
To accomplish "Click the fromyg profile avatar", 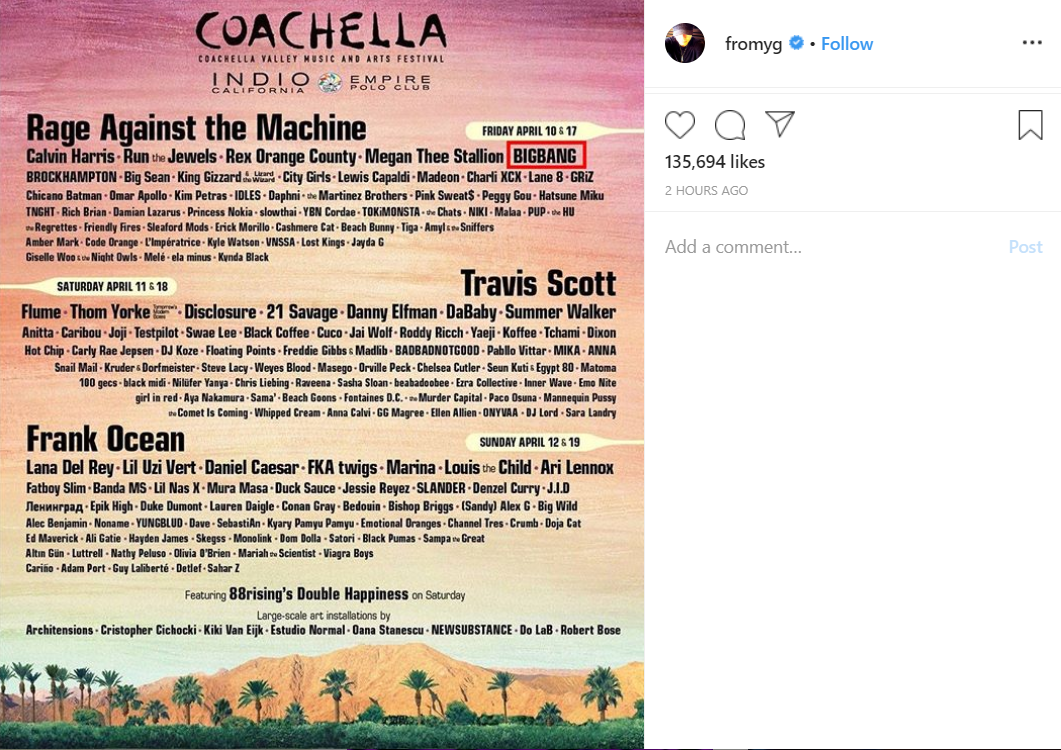I will [x=685, y=43].
